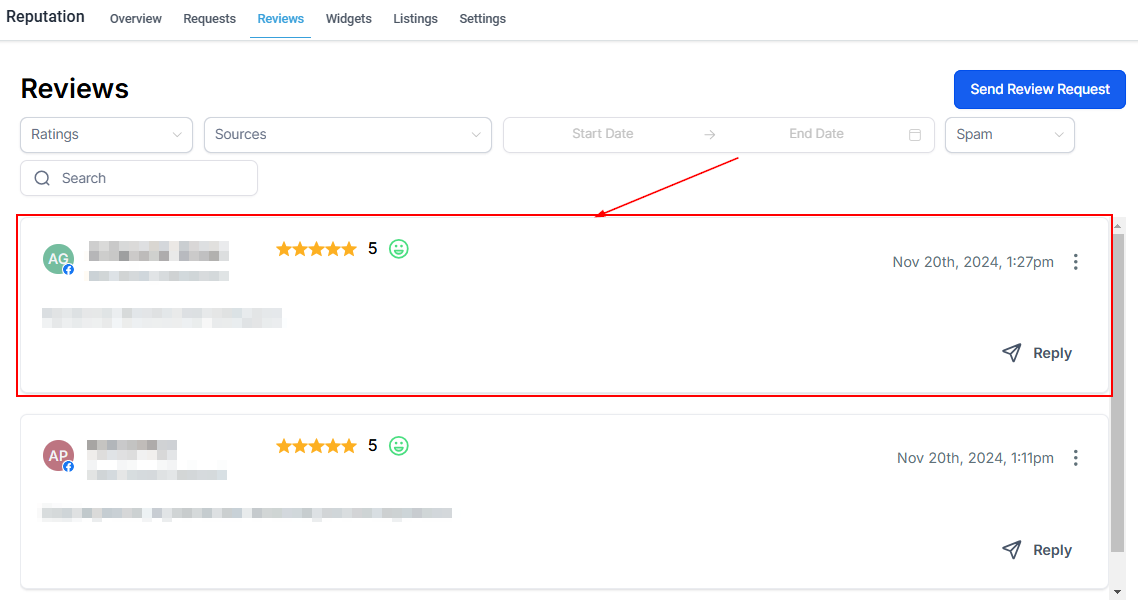Expand the Ratings filter dropdown
The height and width of the screenshot is (600, 1138).
[x=106, y=135]
